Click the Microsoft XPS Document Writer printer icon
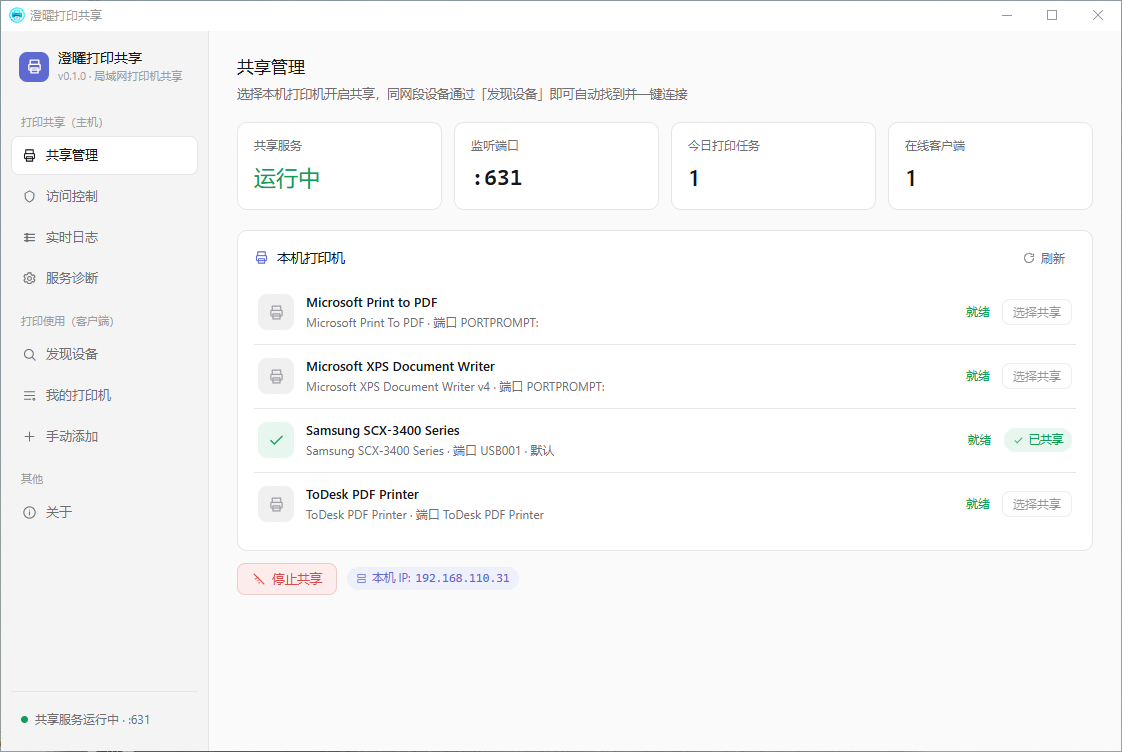The width and height of the screenshot is (1122, 752). (x=276, y=376)
